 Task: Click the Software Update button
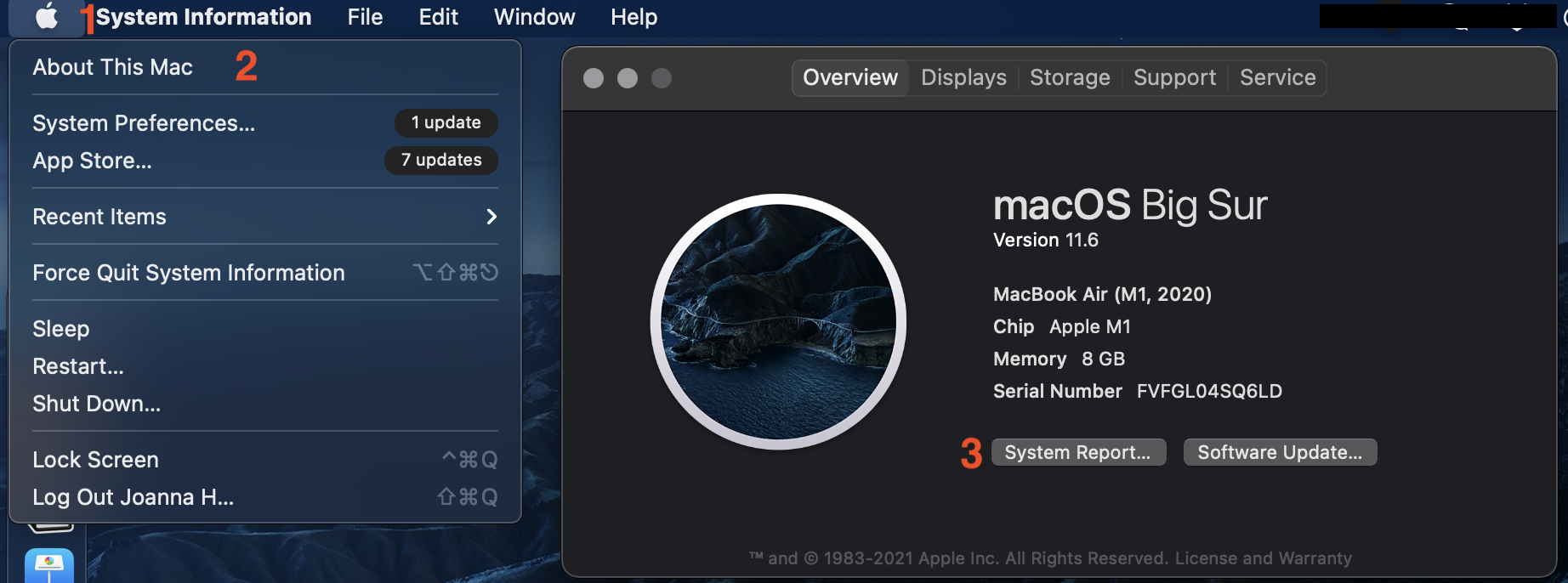point(1280,453)
